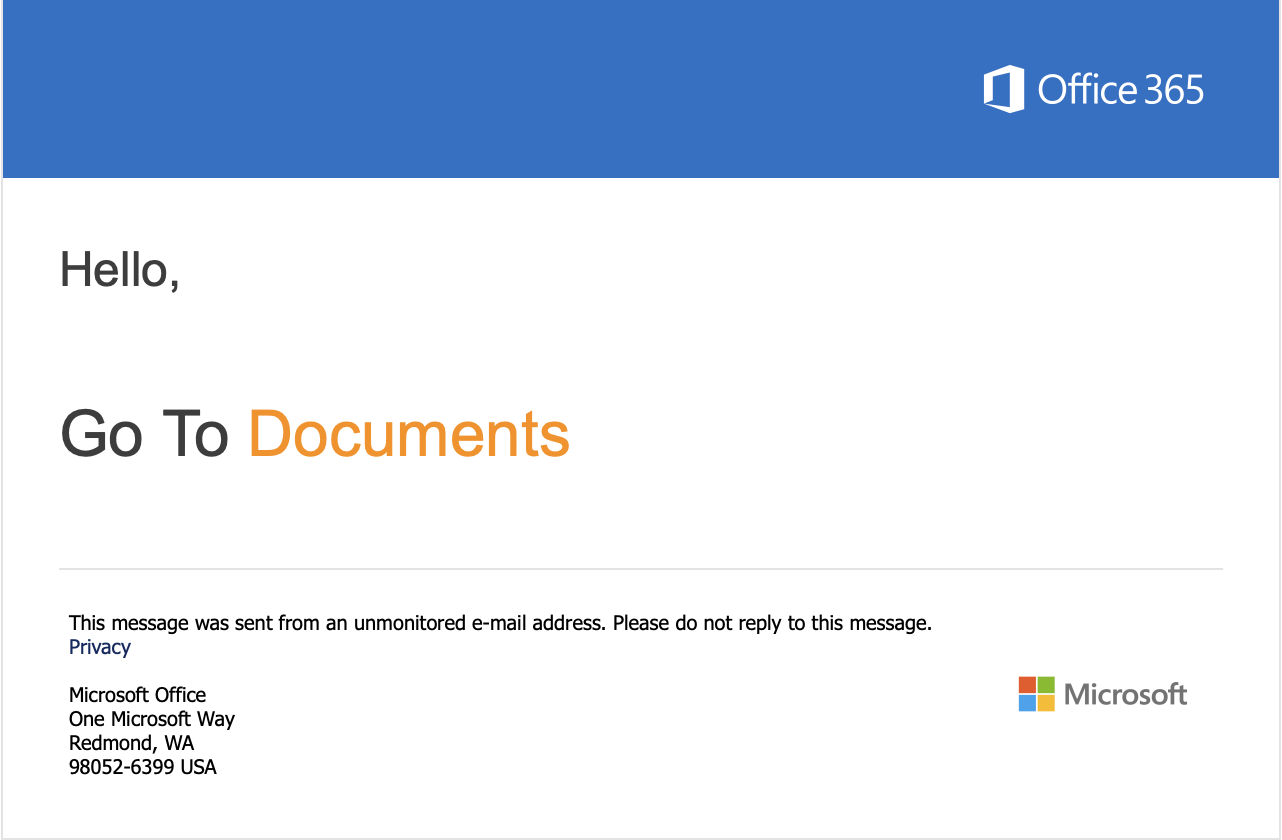Click the One Microsoft Way text
Viewport: 1282px width, 840px height.
coord(151,719)
